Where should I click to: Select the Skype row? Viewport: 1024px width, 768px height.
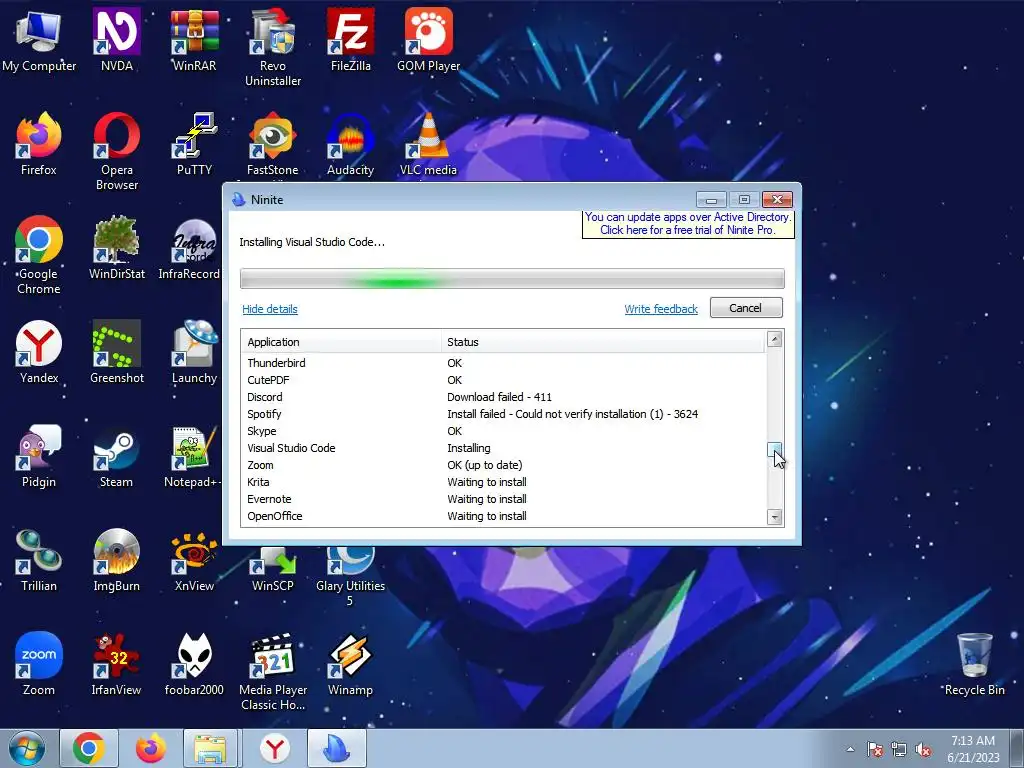coord(504,431)
